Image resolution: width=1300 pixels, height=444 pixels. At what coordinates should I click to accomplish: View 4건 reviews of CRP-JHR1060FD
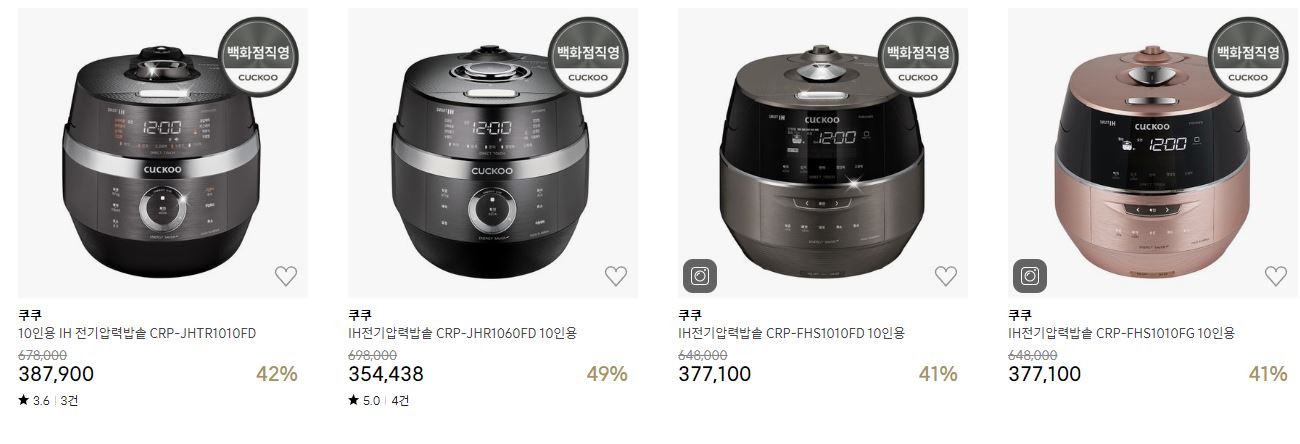pos(400,401)
